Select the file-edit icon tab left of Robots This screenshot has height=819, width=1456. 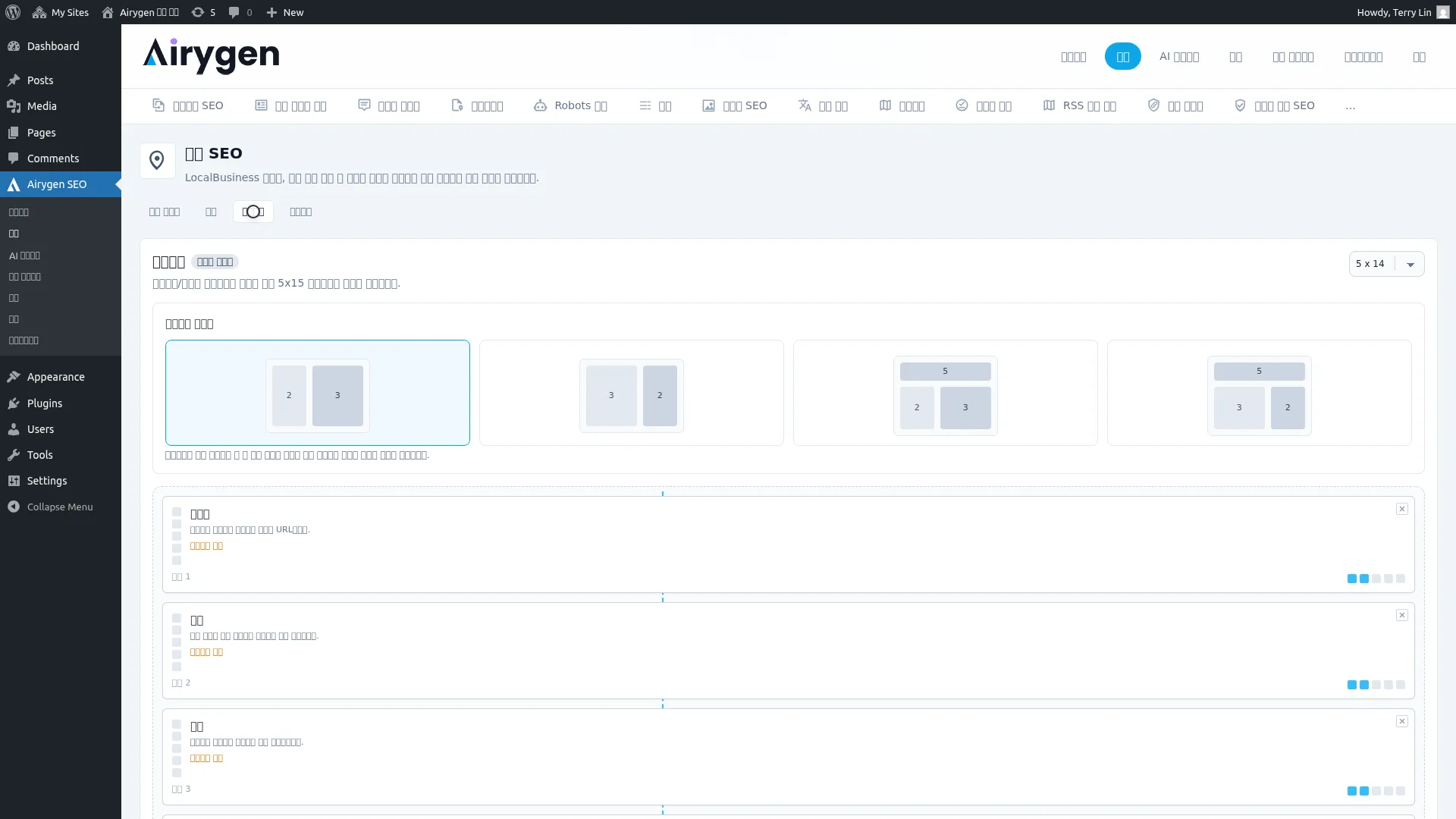[x=477, y=105]
